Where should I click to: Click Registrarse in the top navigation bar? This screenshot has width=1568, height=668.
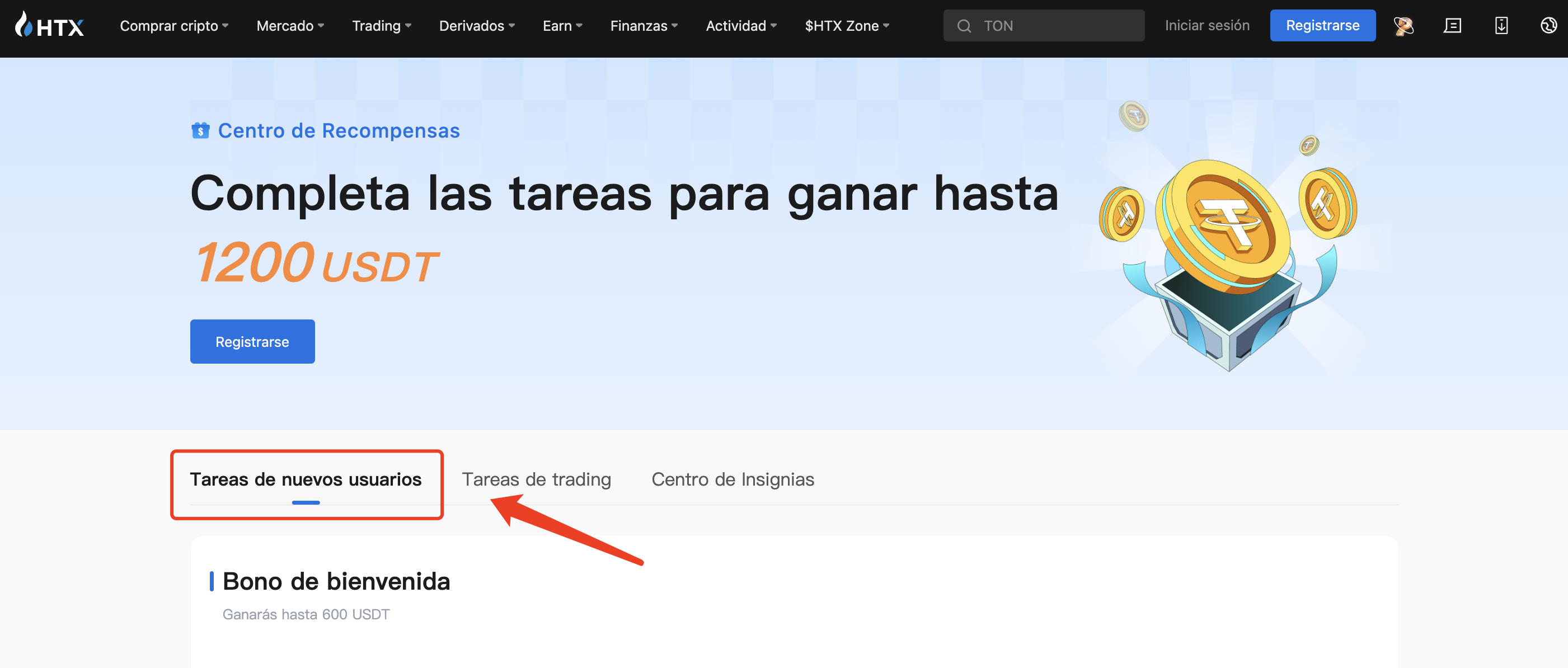click(x=1322, y=26)
